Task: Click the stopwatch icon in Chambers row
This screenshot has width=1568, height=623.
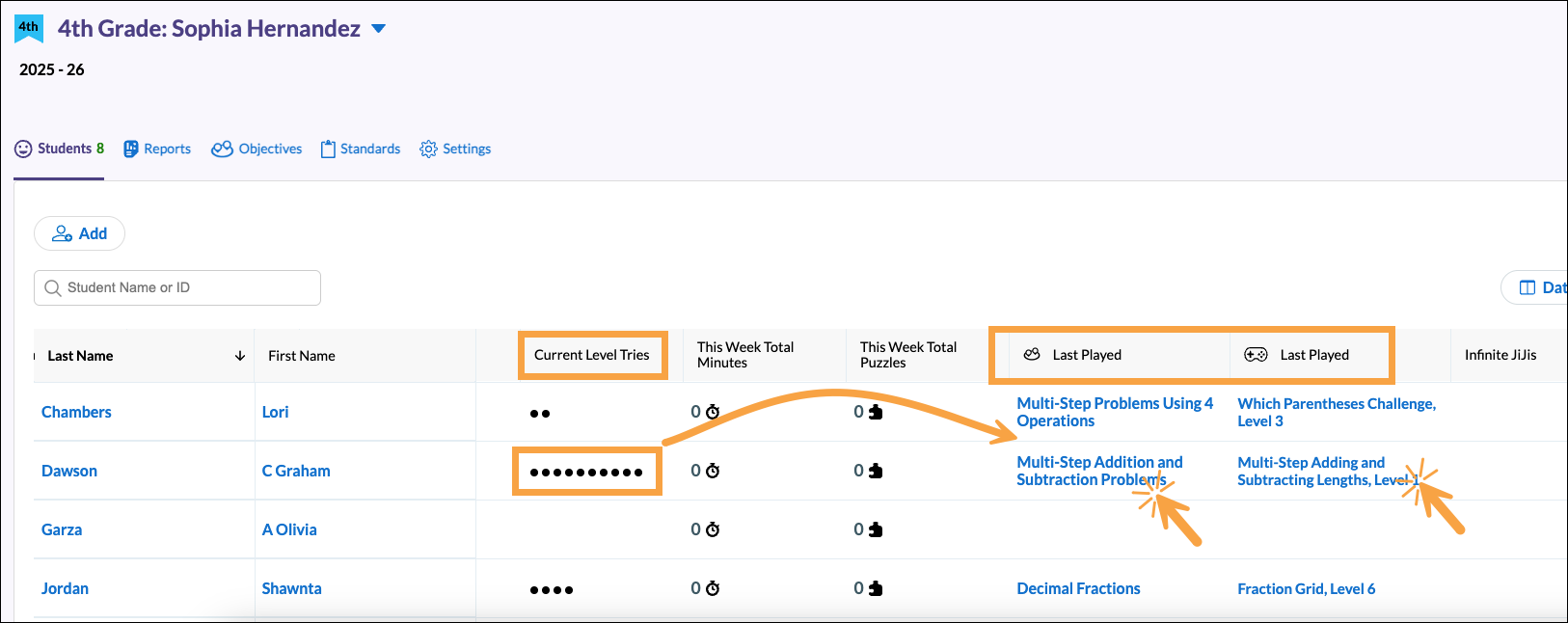Action: [713, 412]
